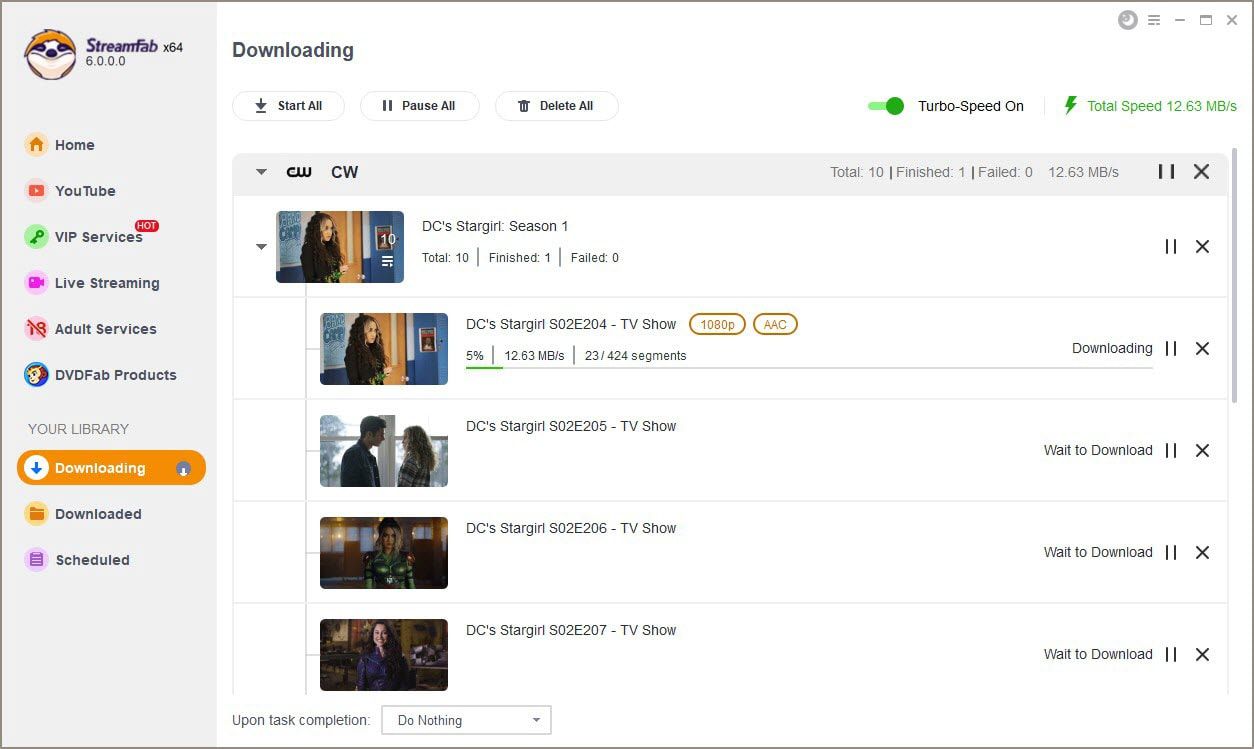Go to the Home menu item
The image size is (1254, 749).
tap(75, 144)
